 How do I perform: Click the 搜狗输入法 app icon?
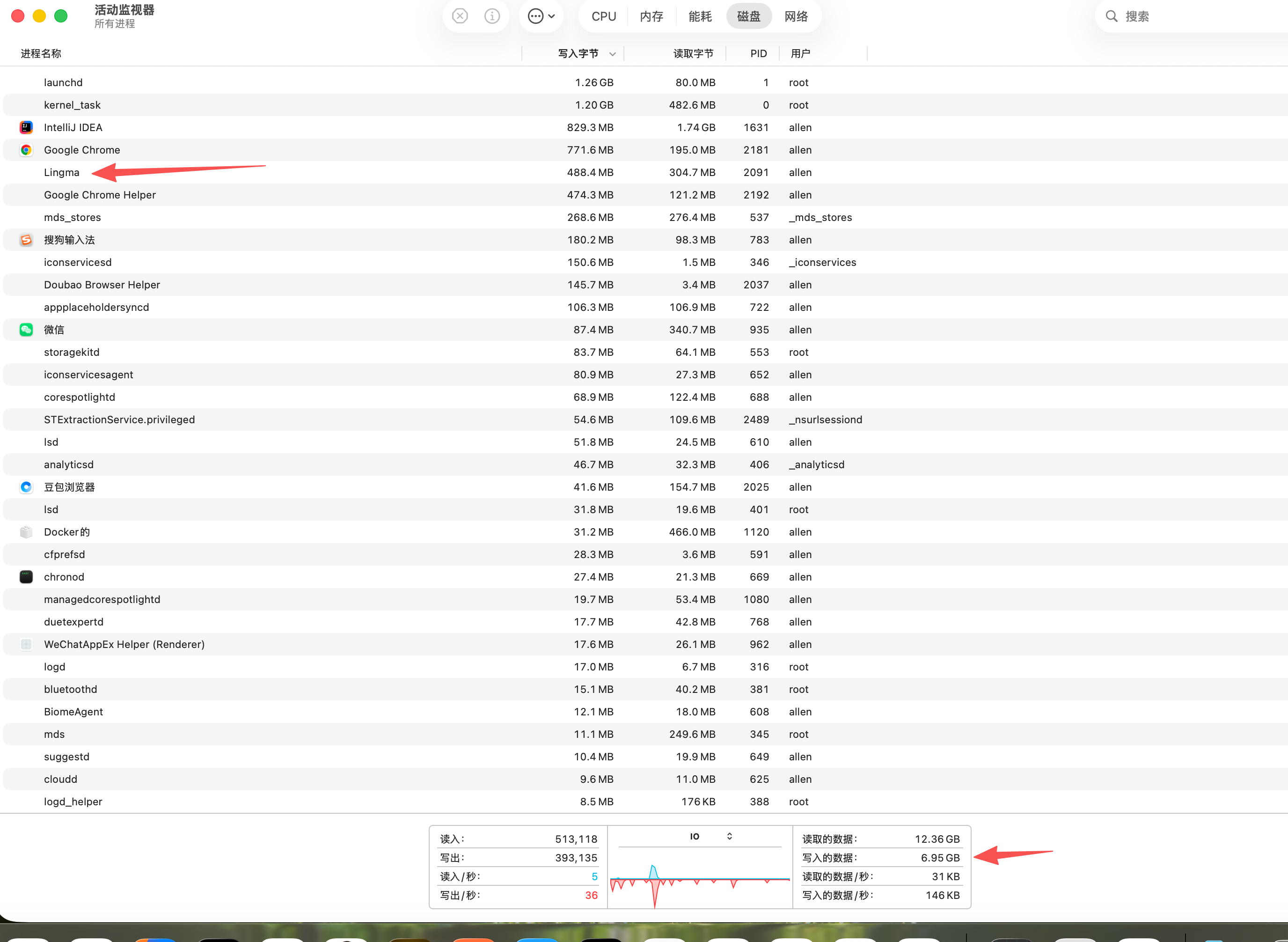pyautogui.click(x=26, y=240)
